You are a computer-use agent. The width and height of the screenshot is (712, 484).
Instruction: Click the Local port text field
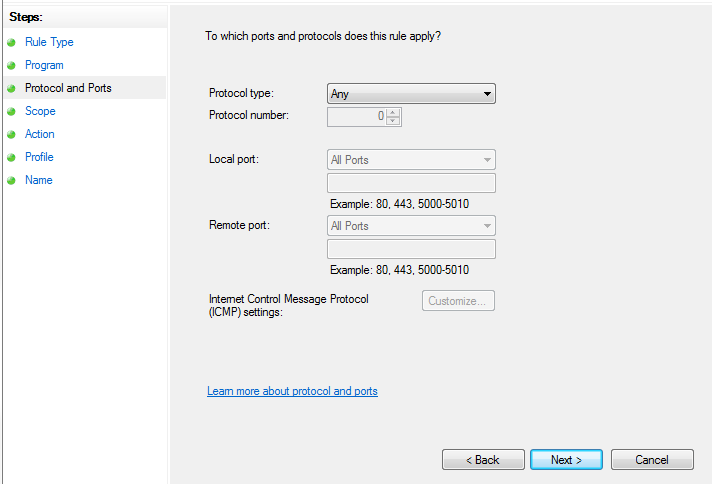[x=411, y=183]
